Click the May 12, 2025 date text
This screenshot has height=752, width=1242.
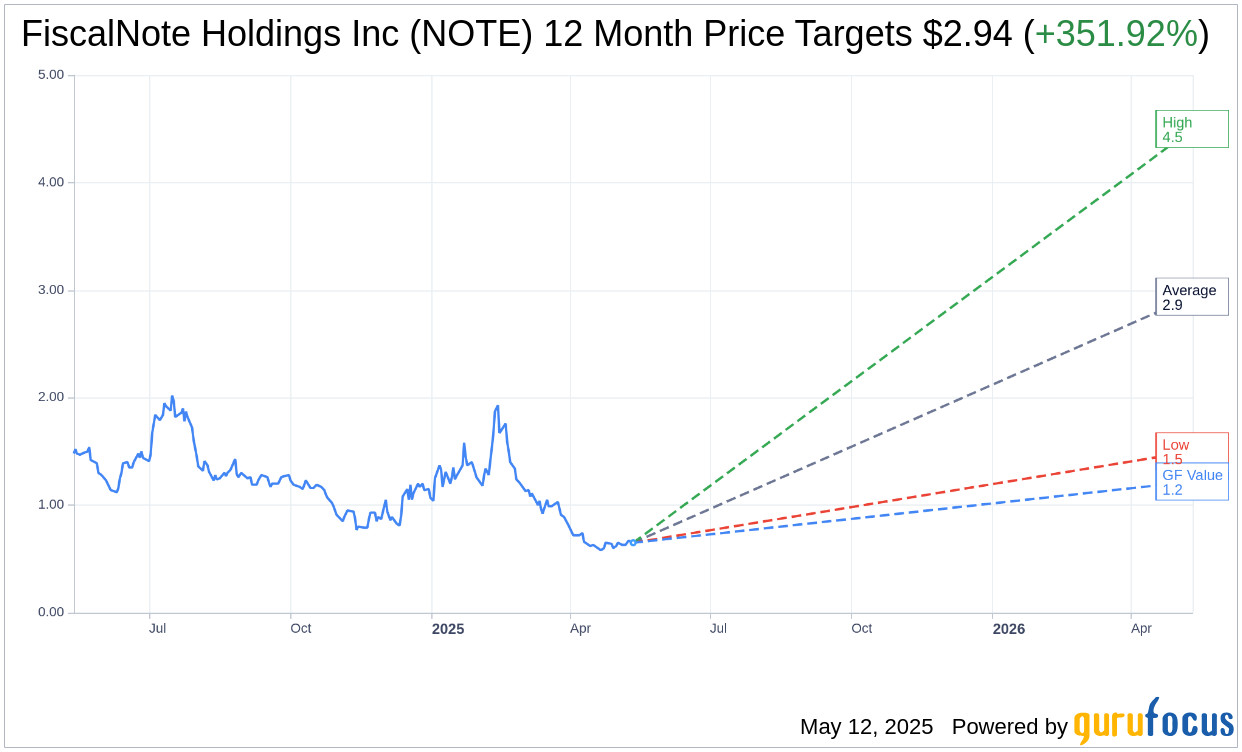(x=866, y=726)
